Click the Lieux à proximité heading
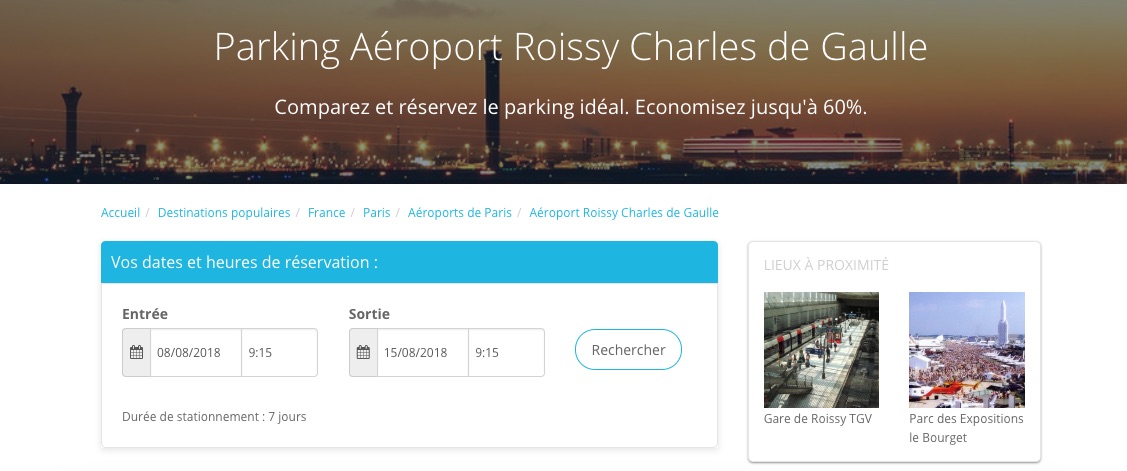This screenshot has height=471, width=1127. click(x=826, y=265)
